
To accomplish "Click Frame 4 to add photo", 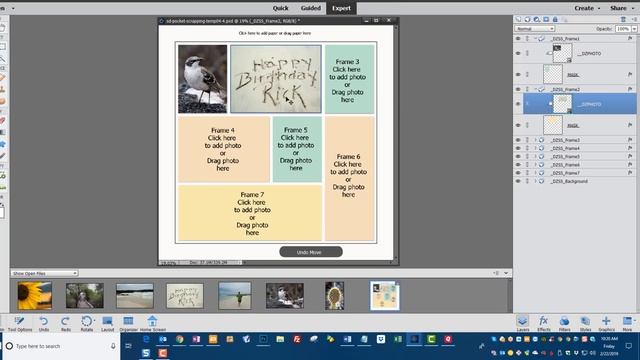I will click(x=224, y=149).
